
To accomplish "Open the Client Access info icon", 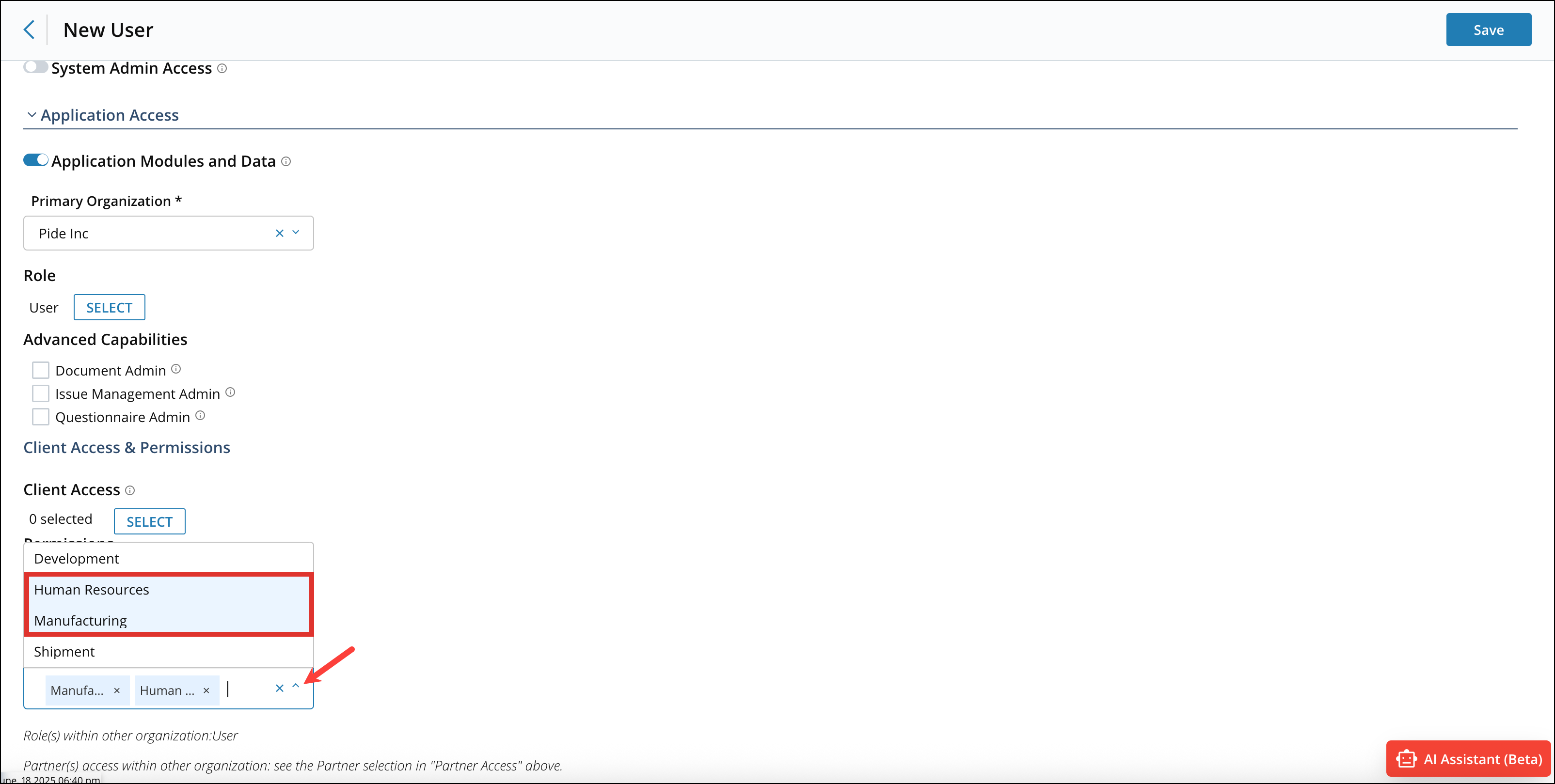I will tap(130, 490).
